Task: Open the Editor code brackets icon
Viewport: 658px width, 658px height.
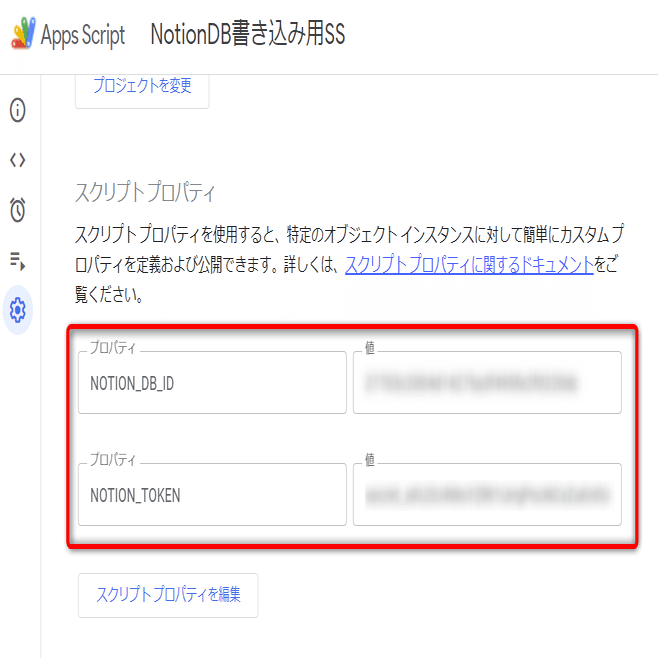Action: [x=18, y=160]
